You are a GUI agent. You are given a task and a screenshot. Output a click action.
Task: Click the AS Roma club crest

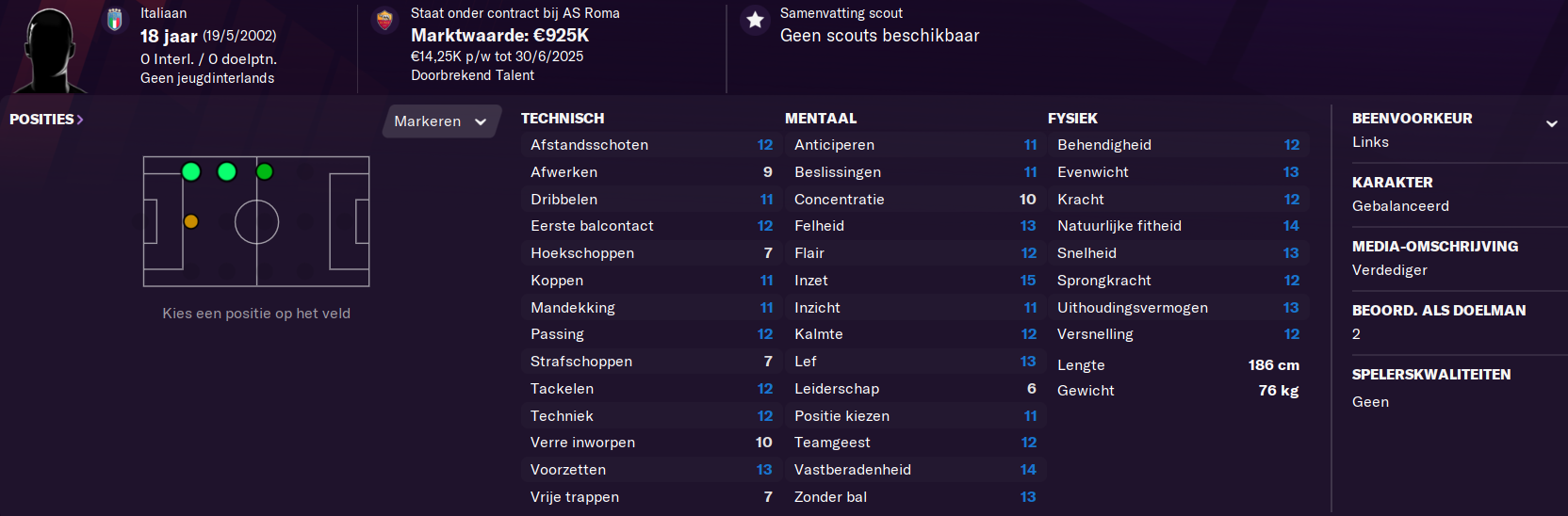click(384, 20)
